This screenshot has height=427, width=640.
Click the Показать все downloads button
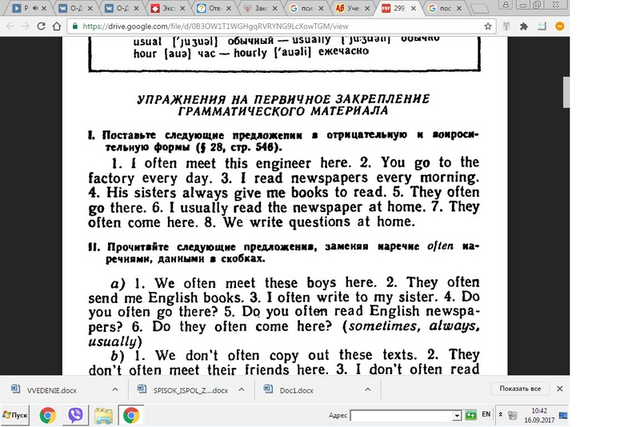pos(520,389)
